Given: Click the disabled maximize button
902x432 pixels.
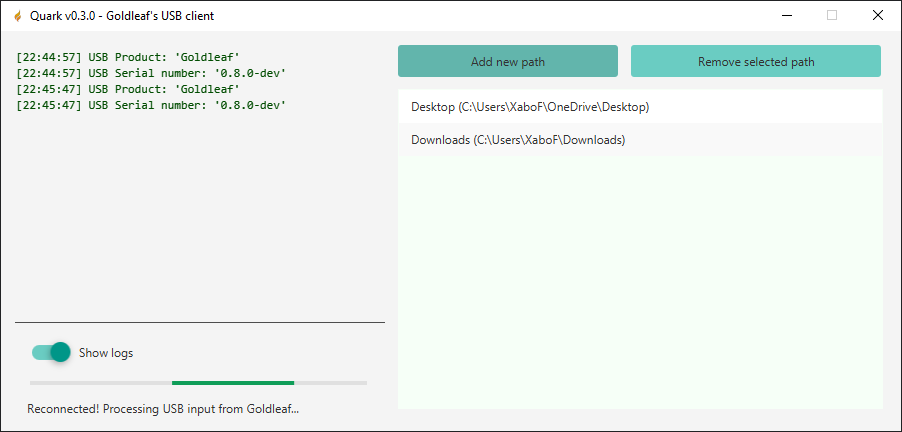Looking at the screenshot, I should (832, 16).
